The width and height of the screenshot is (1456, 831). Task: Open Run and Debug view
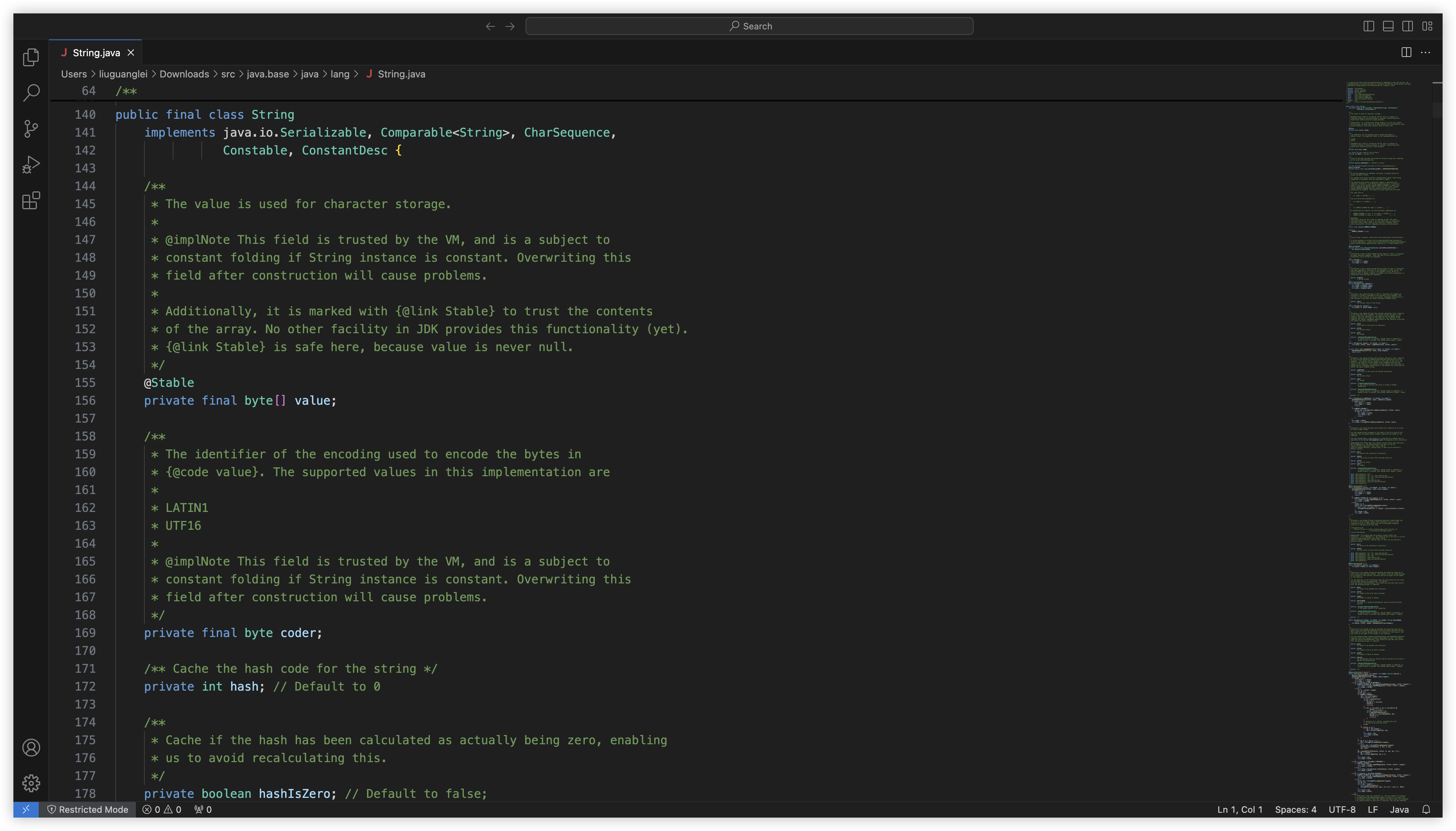click(31, 164)
